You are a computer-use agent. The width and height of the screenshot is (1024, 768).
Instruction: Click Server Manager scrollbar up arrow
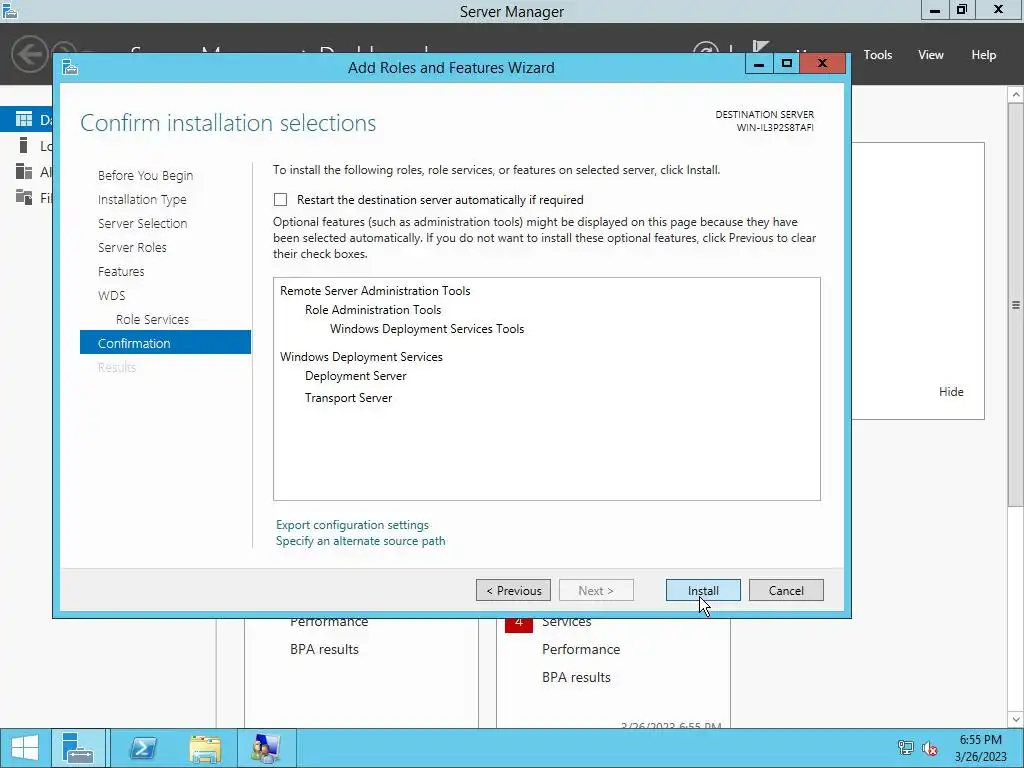coord(1016,95)
